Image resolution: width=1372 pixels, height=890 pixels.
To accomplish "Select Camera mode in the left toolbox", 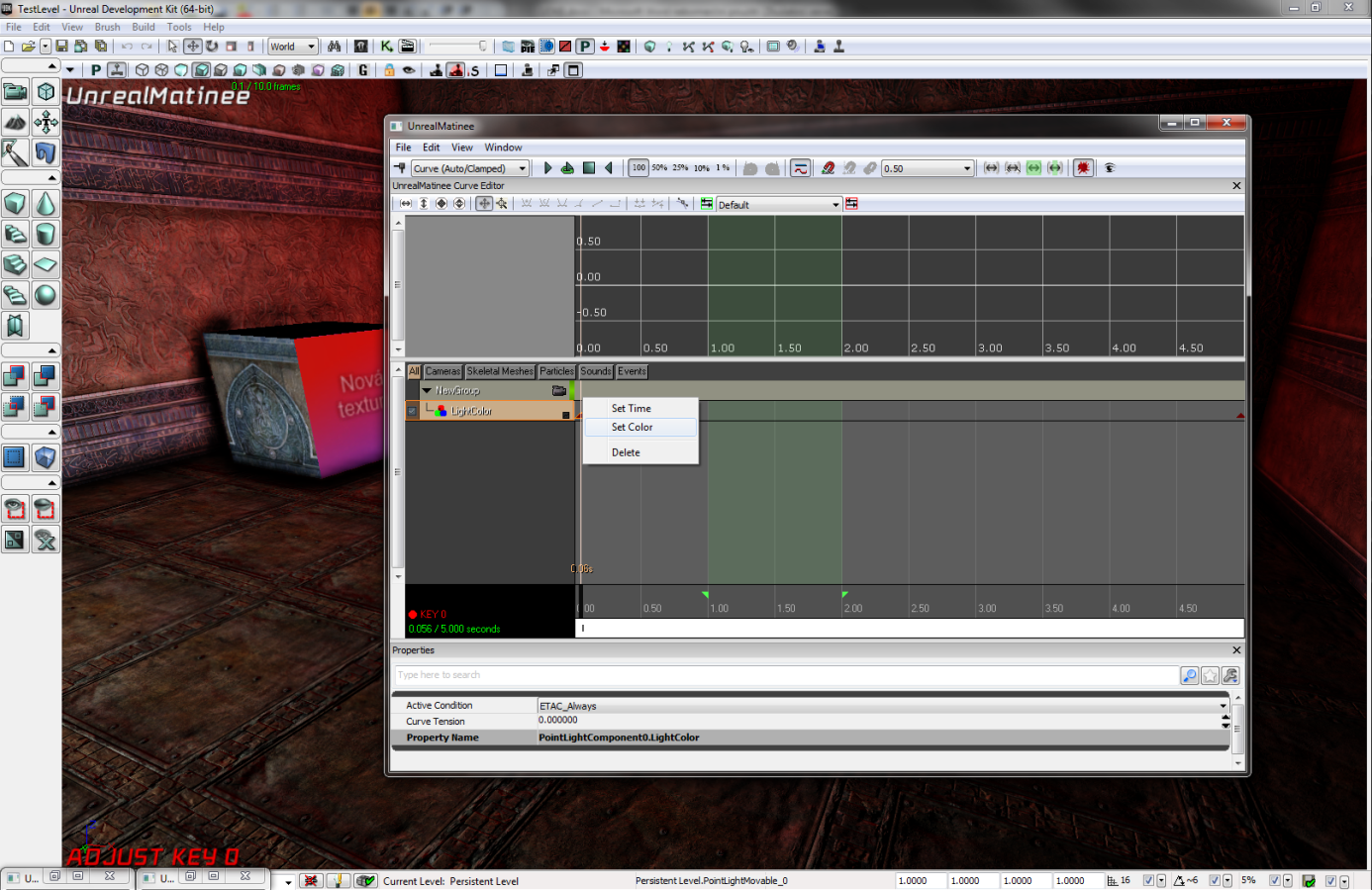I will pos(15,92).
